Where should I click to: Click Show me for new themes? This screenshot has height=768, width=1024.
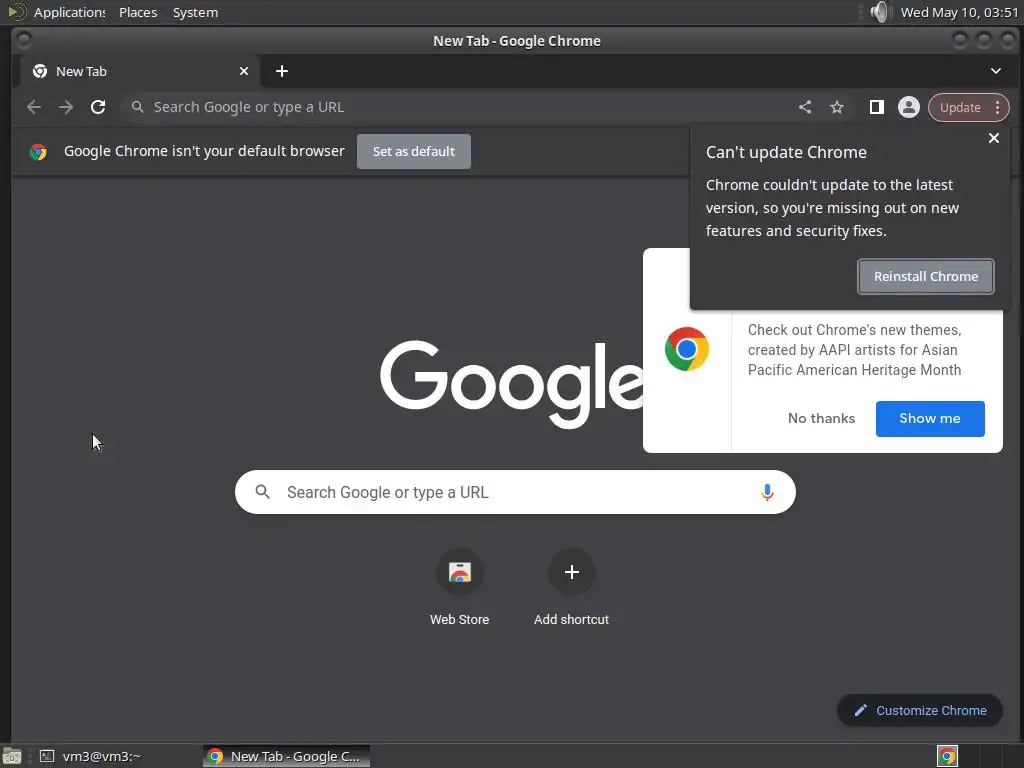click(930, 419)
